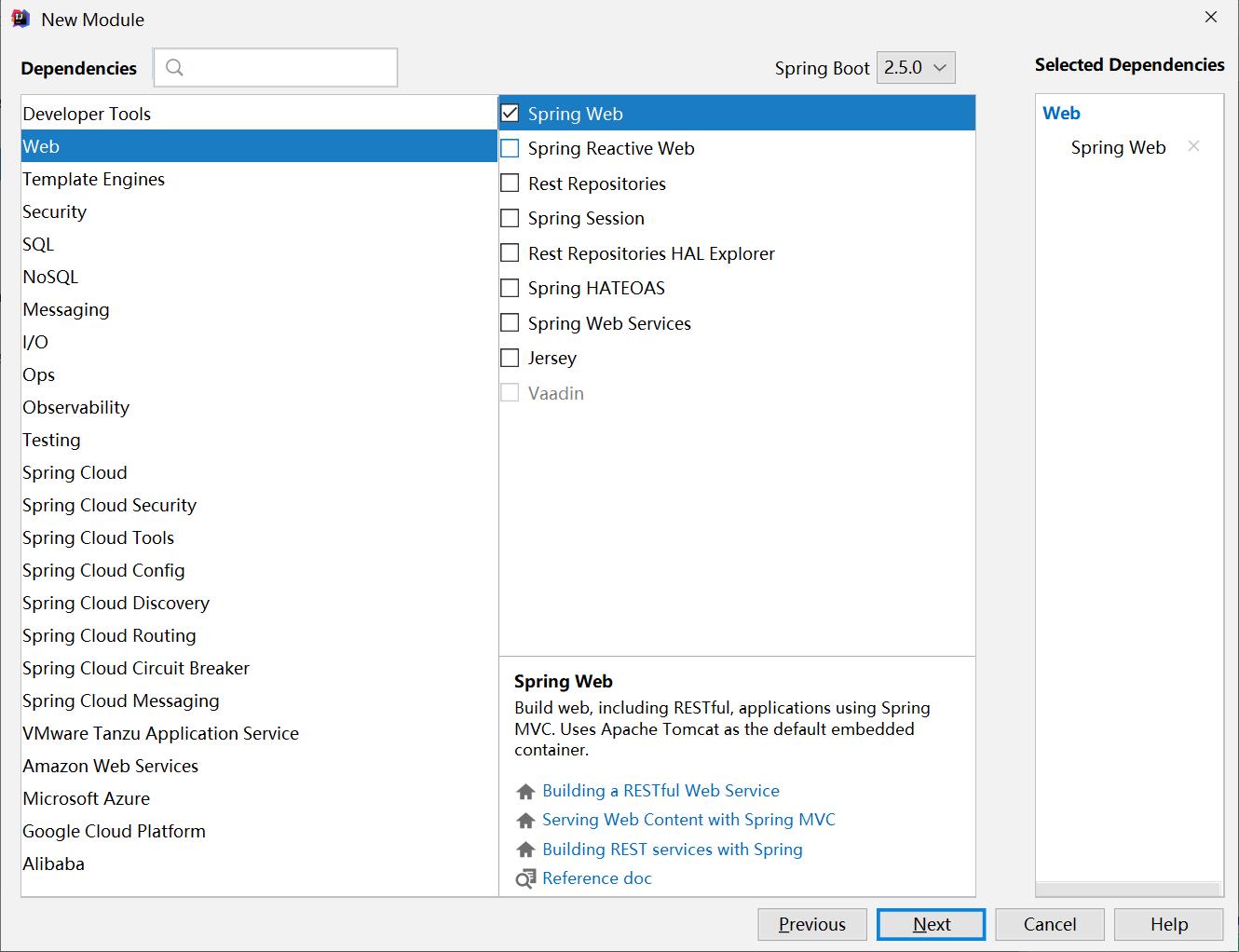Enable the Spring Reactive Web checkbox

(x=510, y=148)
